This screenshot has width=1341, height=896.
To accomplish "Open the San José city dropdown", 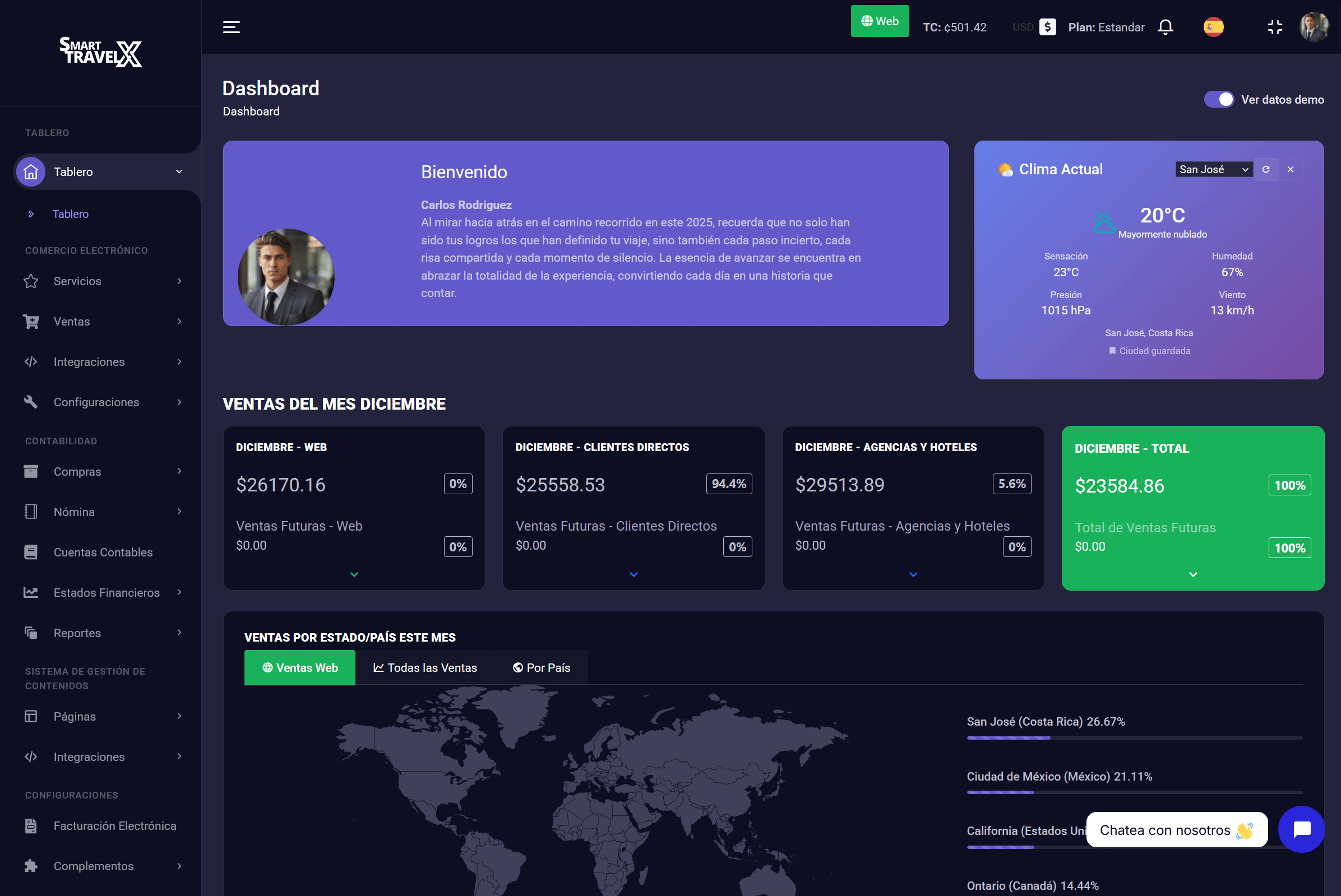I will click(1213, 169).
